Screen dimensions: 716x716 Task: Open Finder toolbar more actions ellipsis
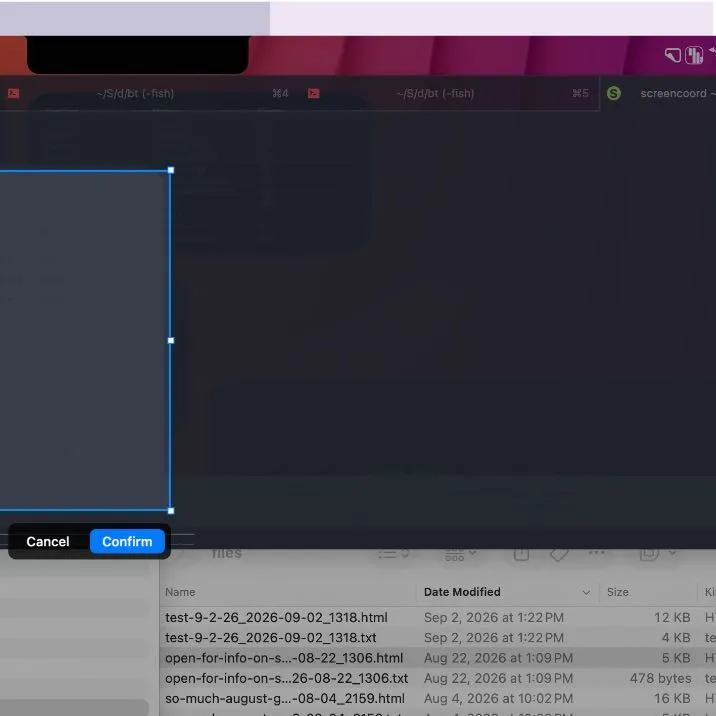click(597, 553)
